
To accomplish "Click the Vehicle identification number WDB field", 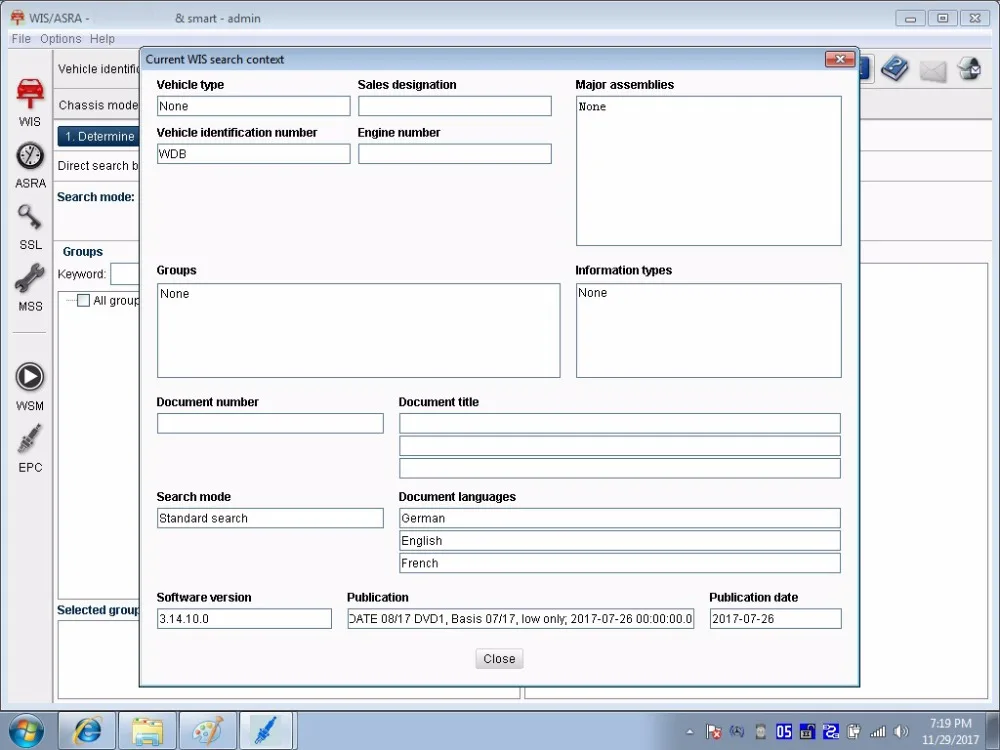I will point(254,154).
